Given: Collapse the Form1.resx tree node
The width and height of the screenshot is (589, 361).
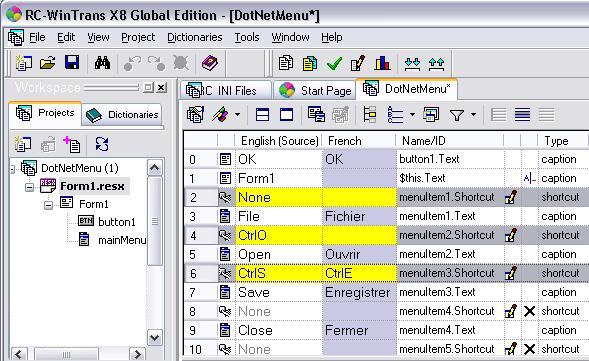Looking at the screenshot, I should [x=29, y=187].
